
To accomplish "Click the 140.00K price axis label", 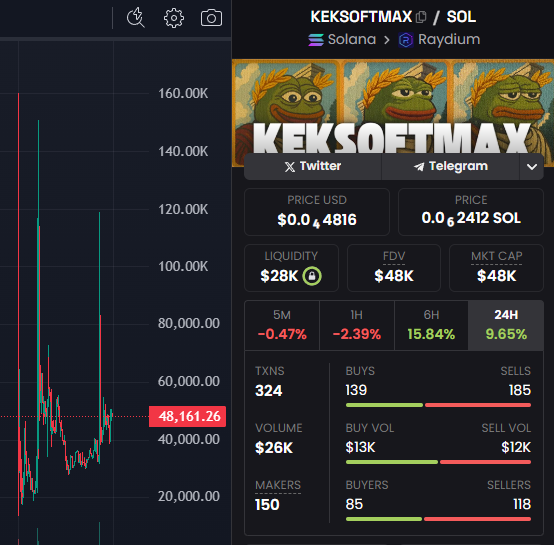I will (x=183, y=152).
